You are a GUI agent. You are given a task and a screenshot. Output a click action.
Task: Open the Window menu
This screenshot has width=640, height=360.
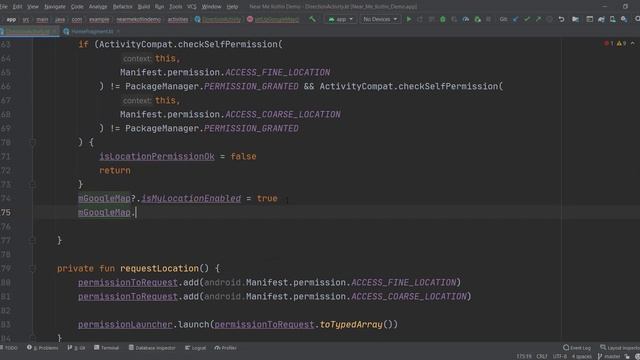pos(211,7)
